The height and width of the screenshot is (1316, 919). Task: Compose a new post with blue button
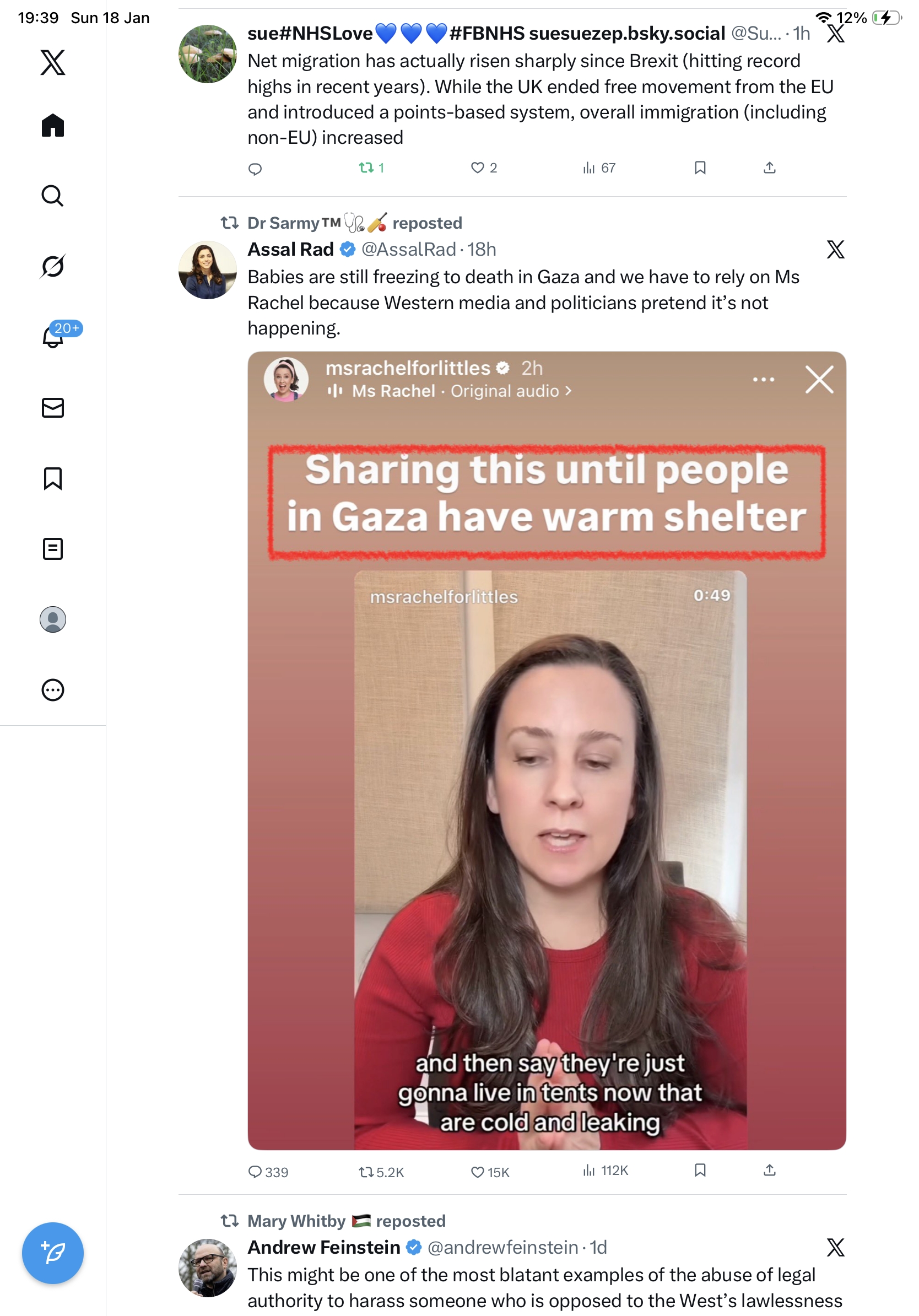coord(53,1253)
